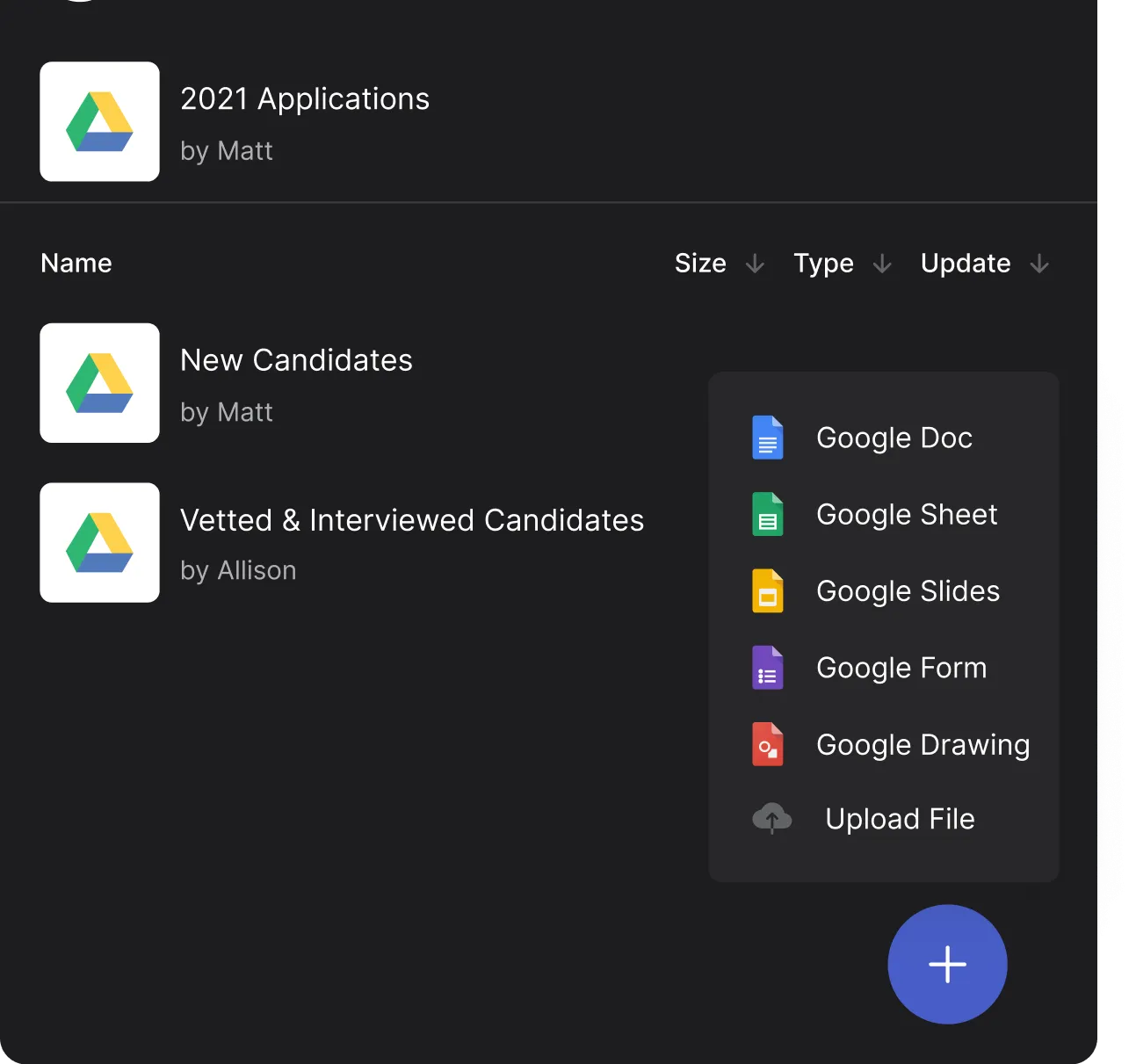Click the blue Google Doc file icon
The image size is (1136, 1064).
pos(768,438)
